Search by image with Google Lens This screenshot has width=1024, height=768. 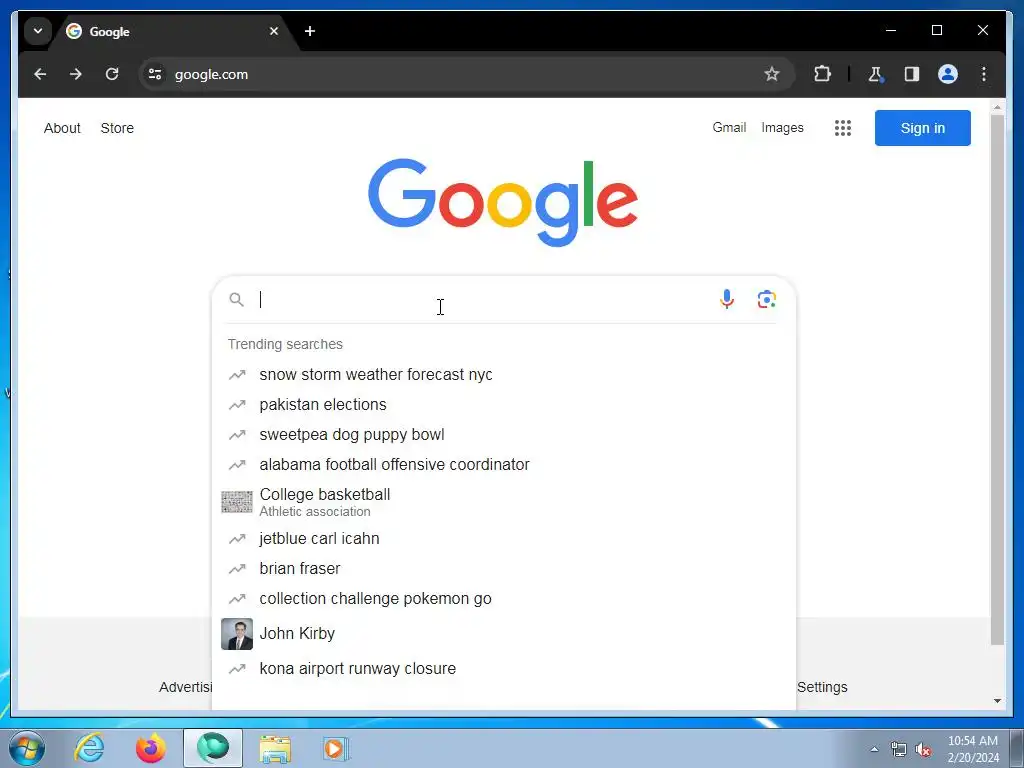[767, 299]
